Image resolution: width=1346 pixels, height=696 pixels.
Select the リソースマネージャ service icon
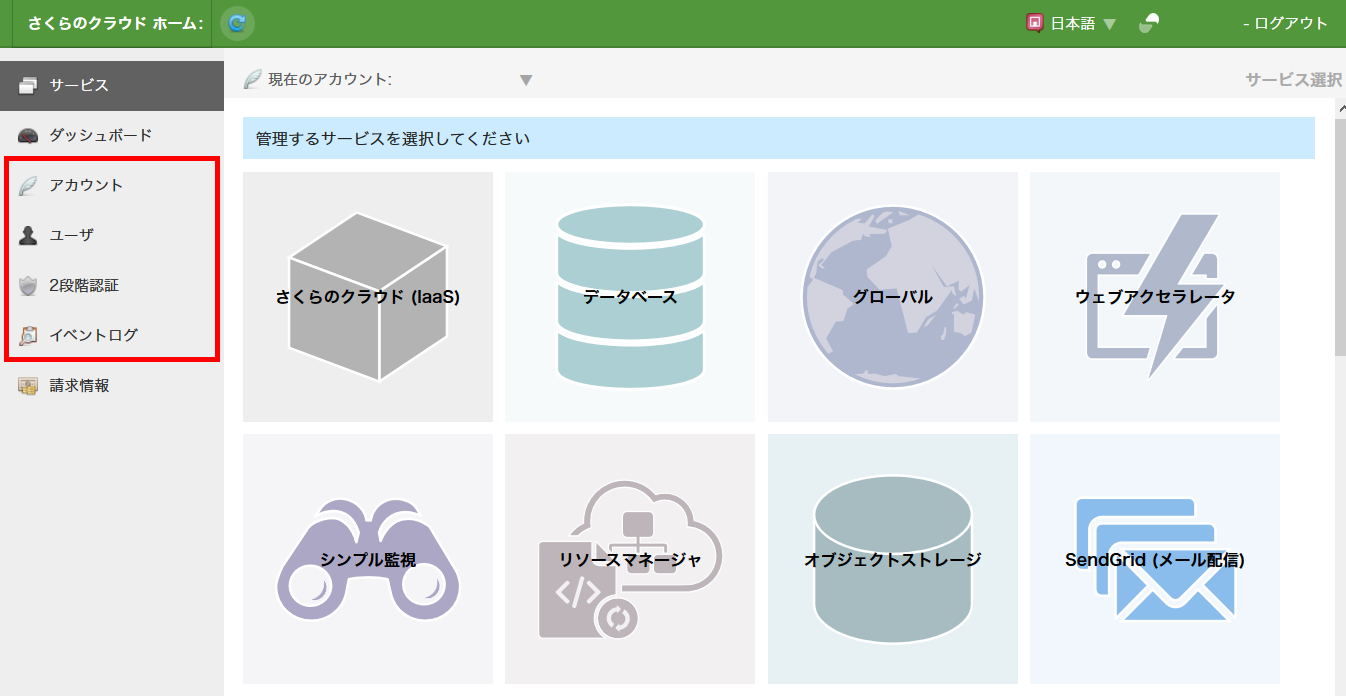pos(630,559)
